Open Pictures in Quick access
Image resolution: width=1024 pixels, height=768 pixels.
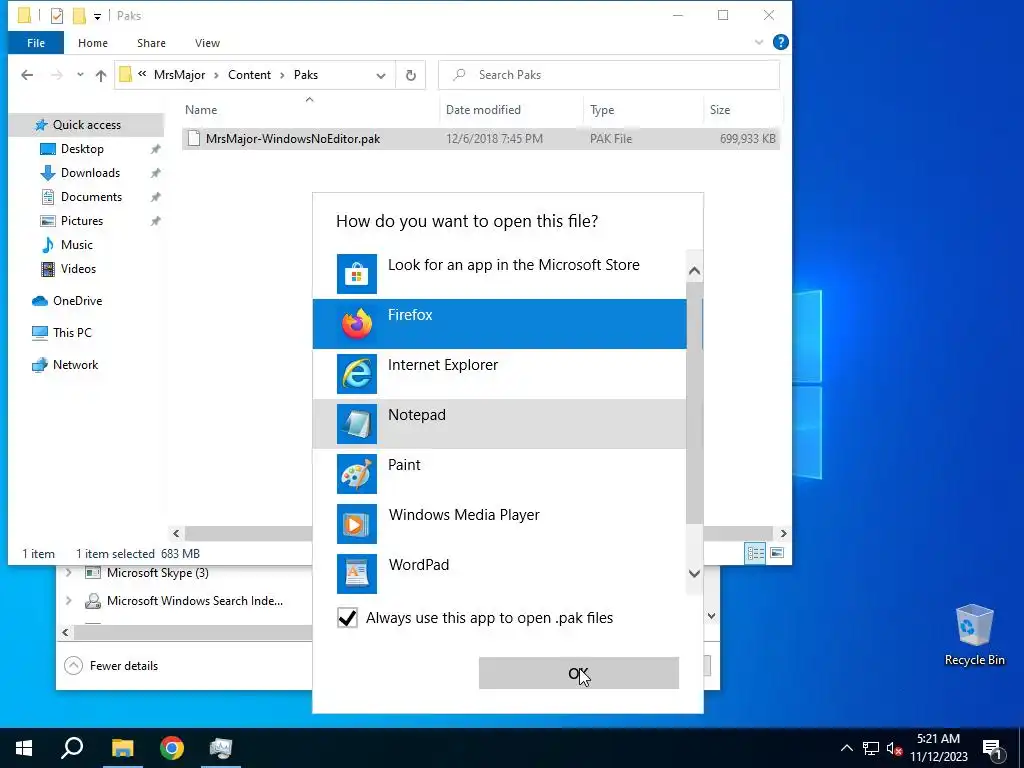pyautogui.click(x=82, y=221)
